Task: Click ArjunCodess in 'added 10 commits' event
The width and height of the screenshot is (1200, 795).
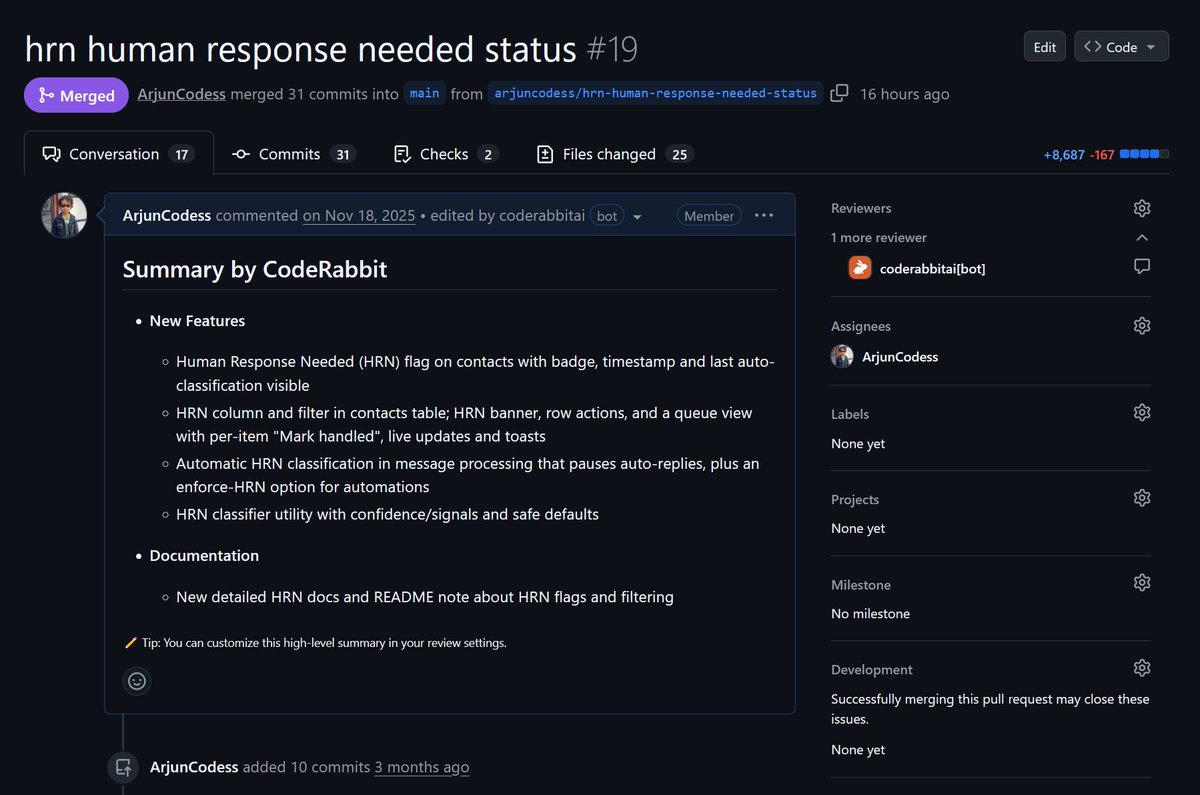Action: coord(194,767)
